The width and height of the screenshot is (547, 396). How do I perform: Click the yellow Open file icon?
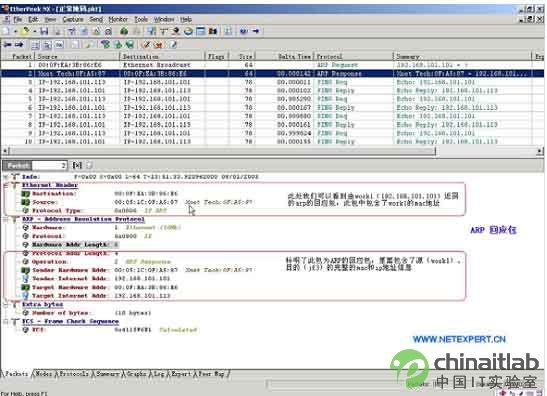[x=25, y=31]
